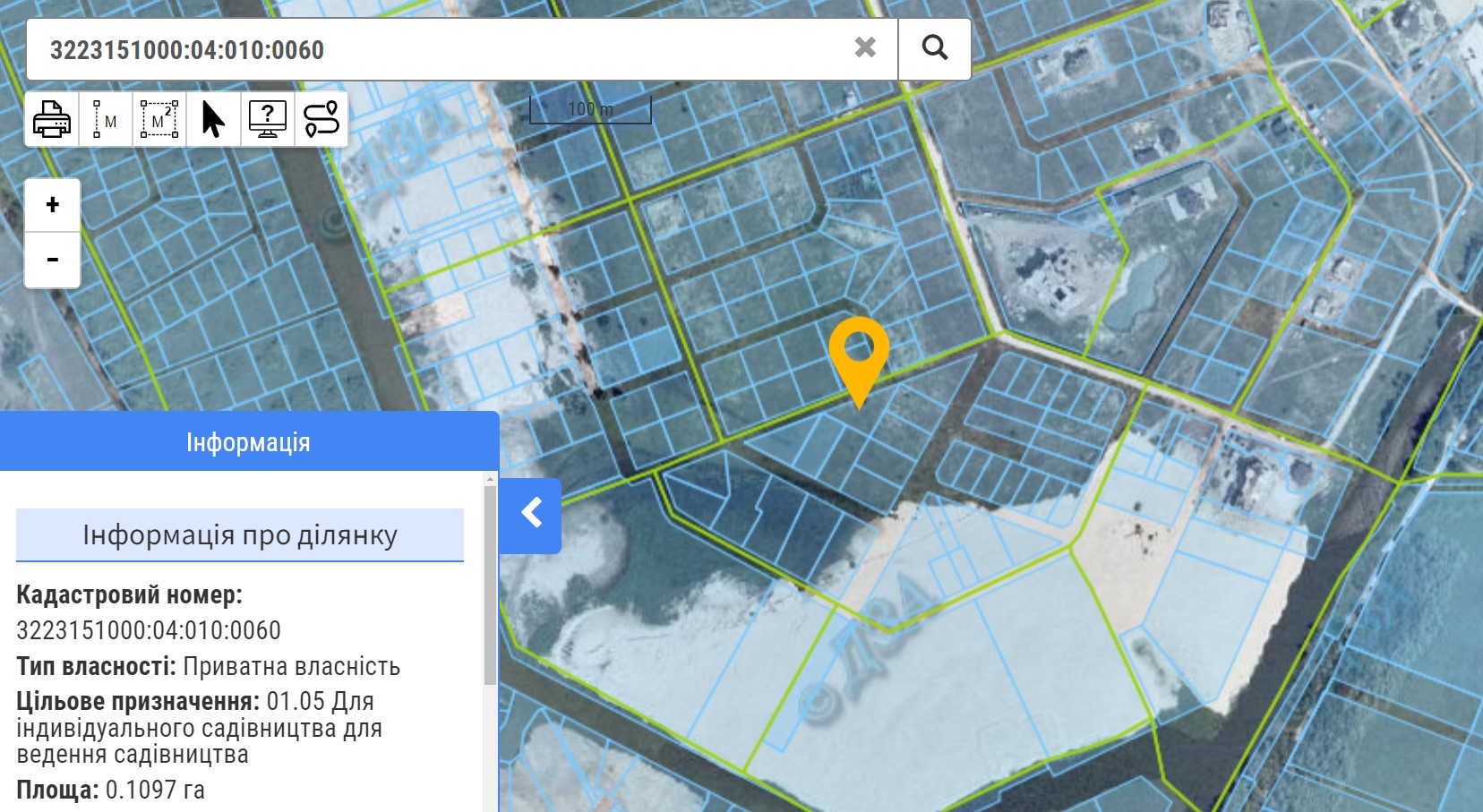Image resolution: width=1483 pixels, height=812 pixels.
Task: Collapse the information side panel chevron
Action: pyautogui.click(x=531, y=514)
